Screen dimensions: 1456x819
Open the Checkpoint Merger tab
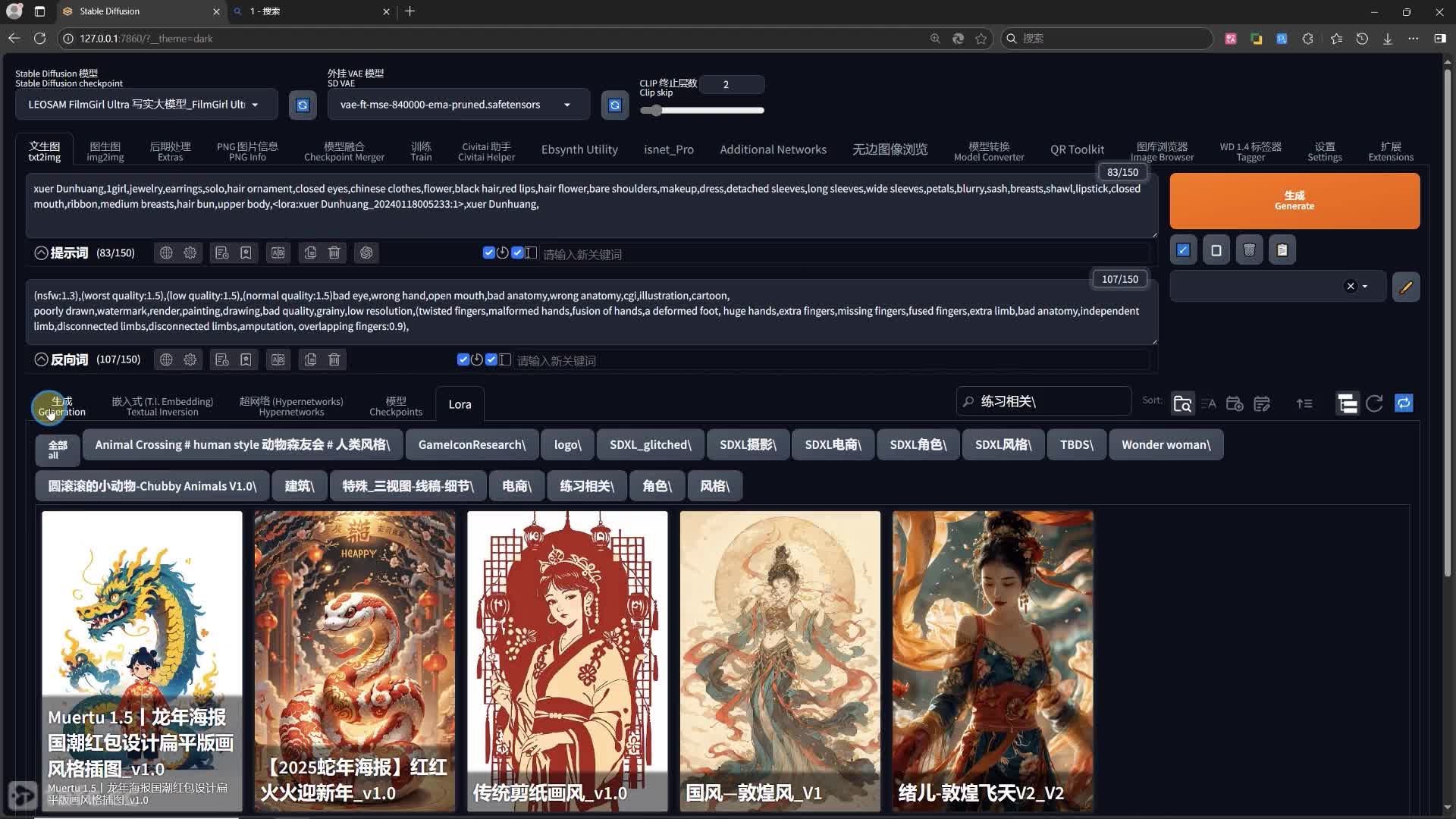[344, 151]
